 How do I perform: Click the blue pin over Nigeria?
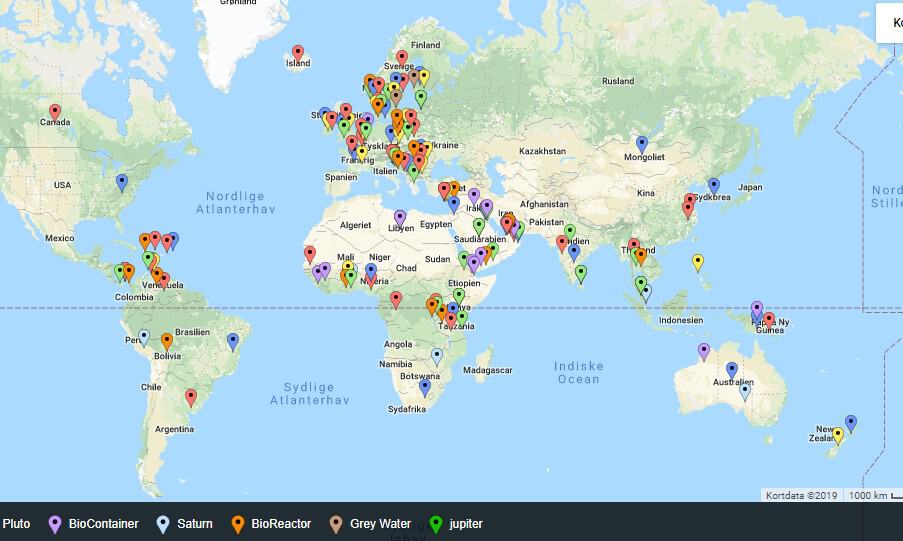click(371, 271)
